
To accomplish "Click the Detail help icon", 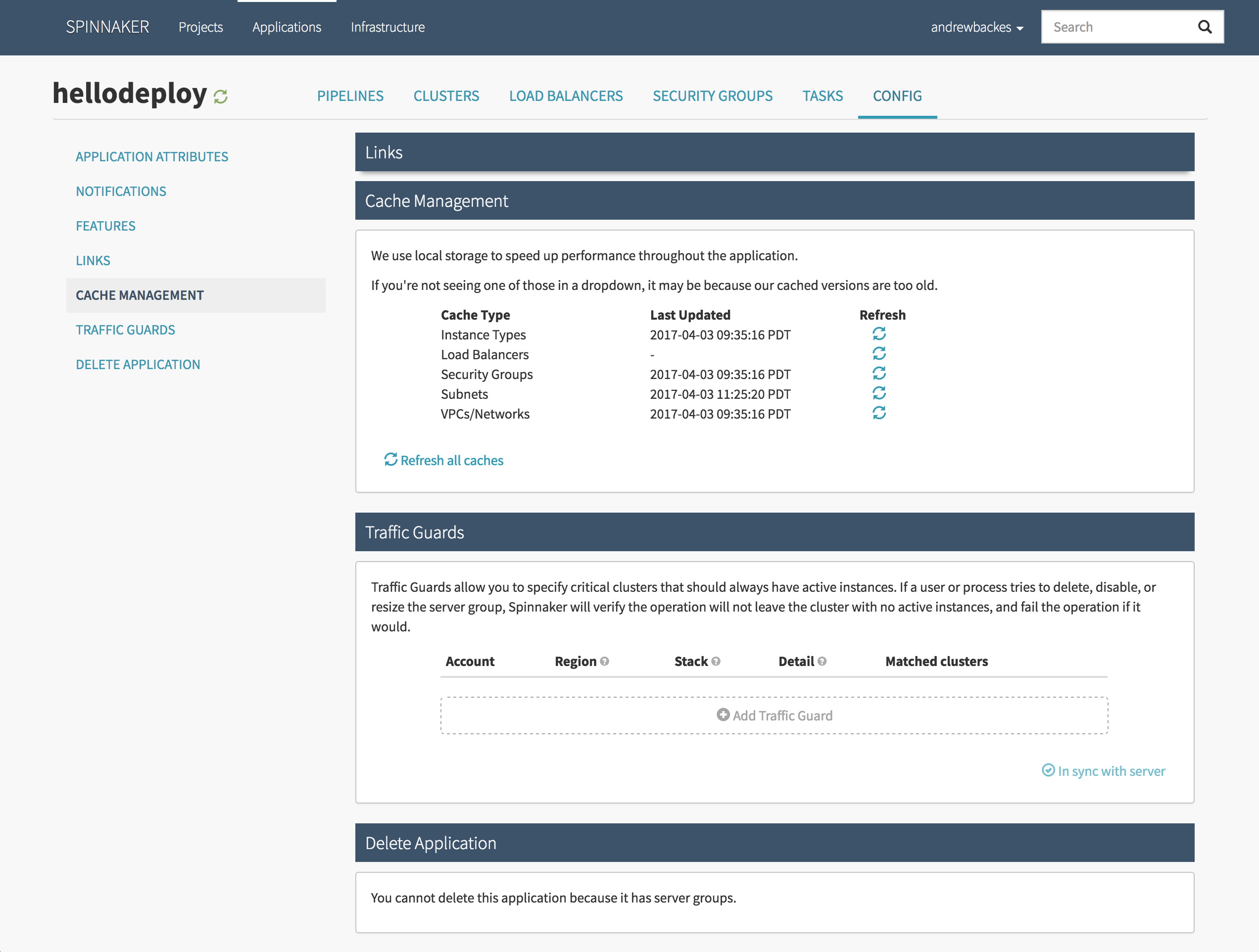I will [822, 661].
